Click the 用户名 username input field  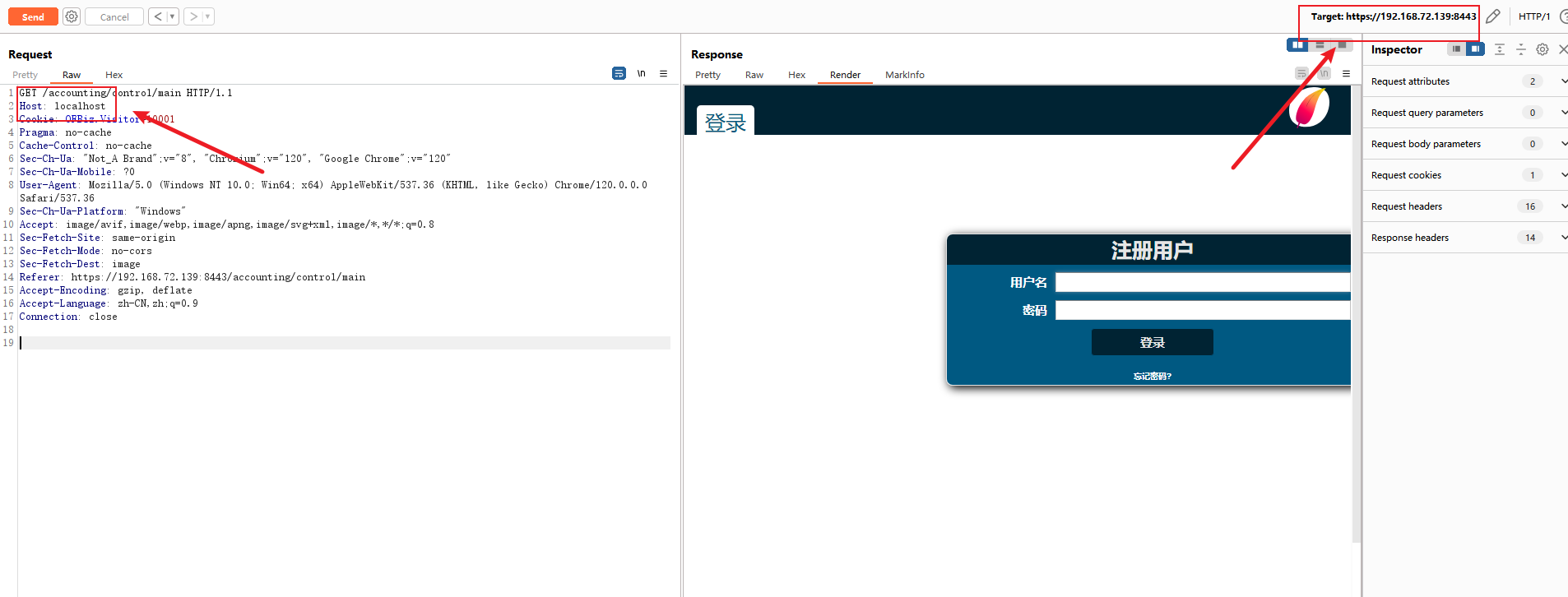(1203, 282)
